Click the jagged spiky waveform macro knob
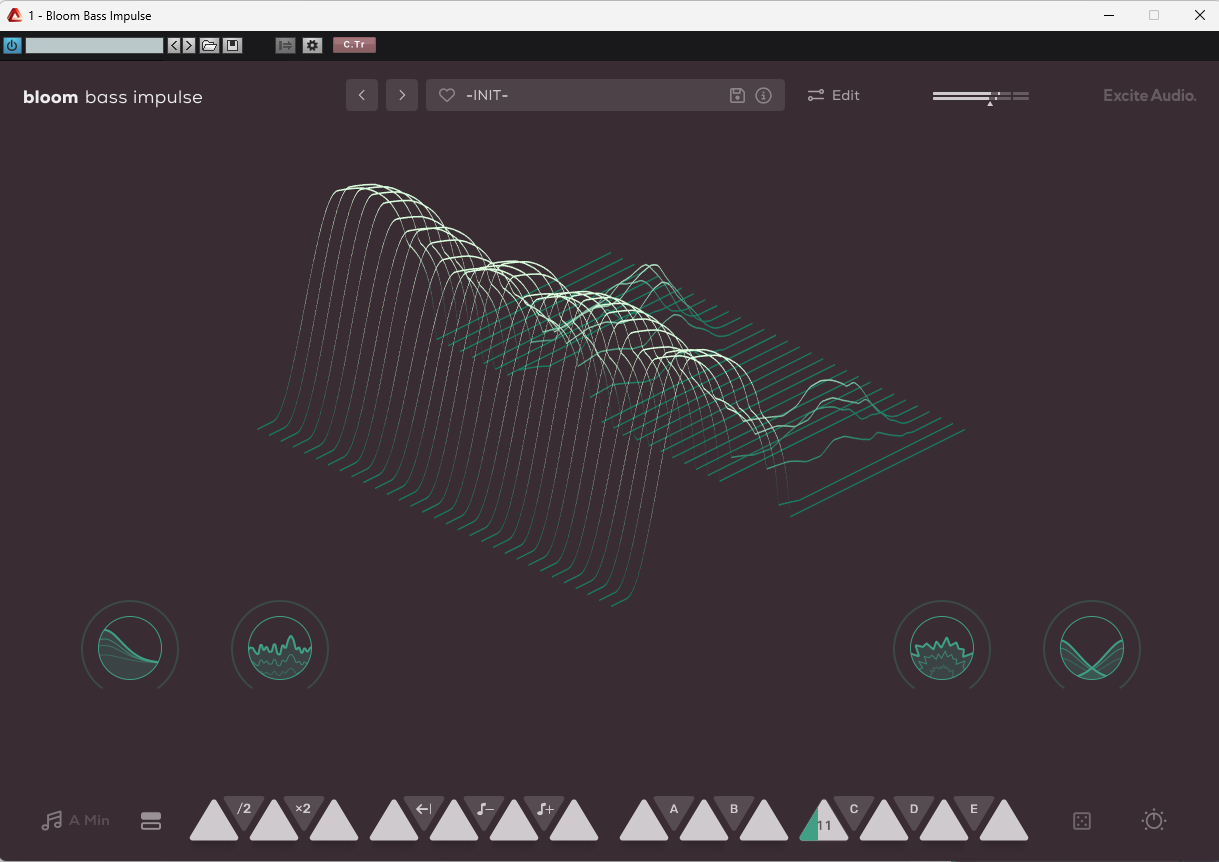The width and height of the screenshot is (1219, 862). click(x=942, y=648)
